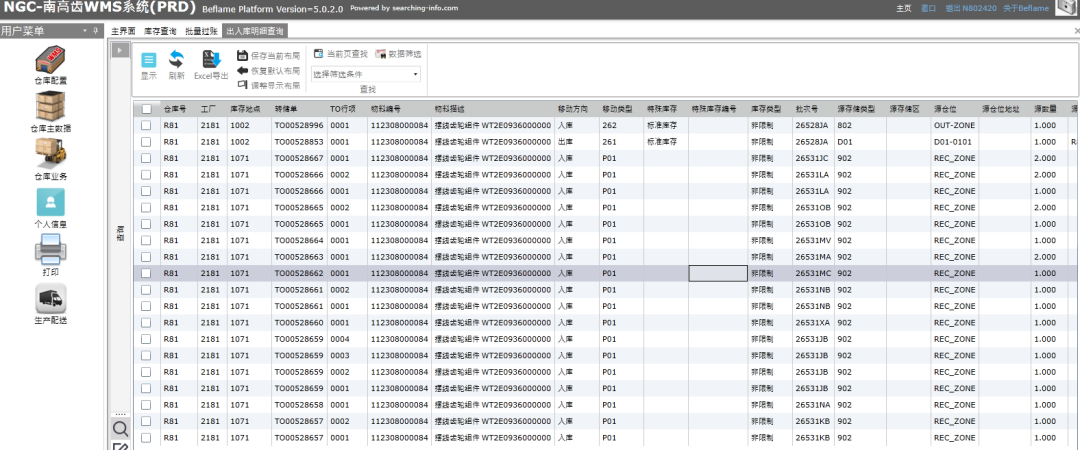
Task: Open 关于Beflame about link
Action: pos(1026,8)
